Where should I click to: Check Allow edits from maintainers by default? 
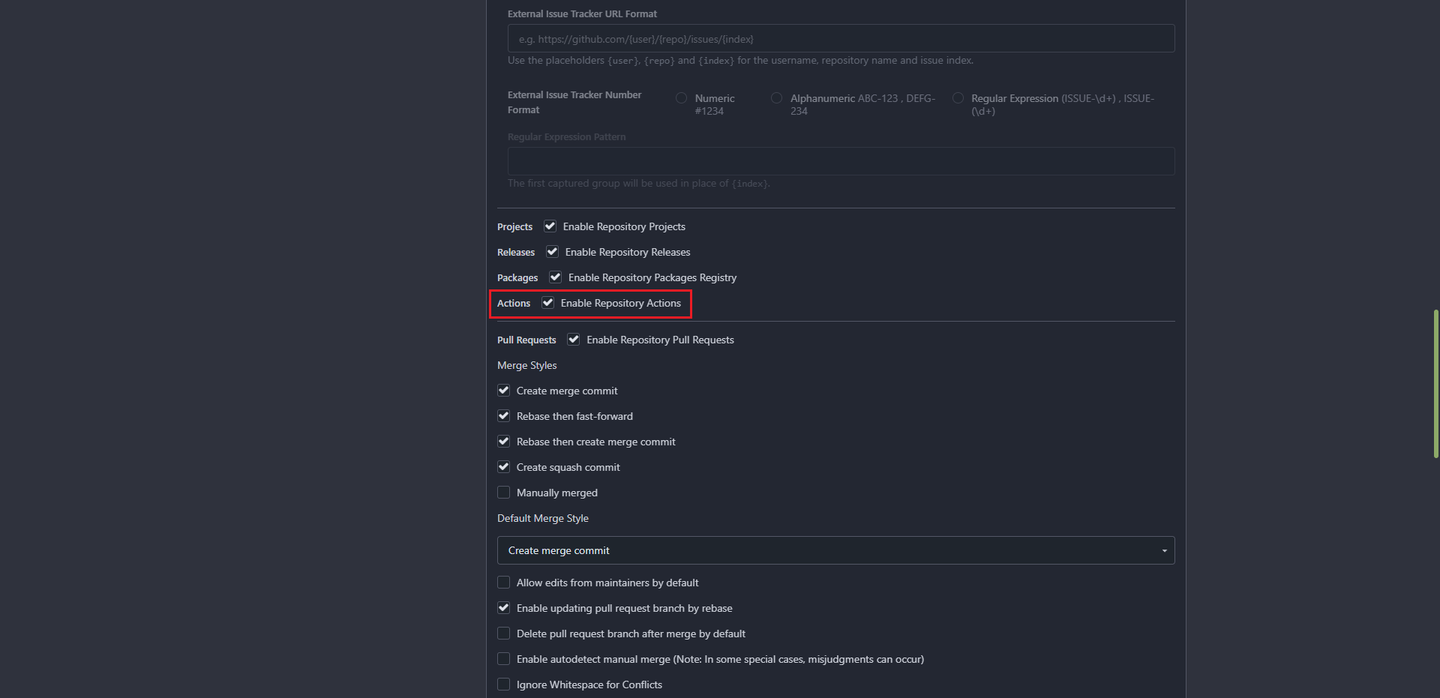tap(504, 583)
